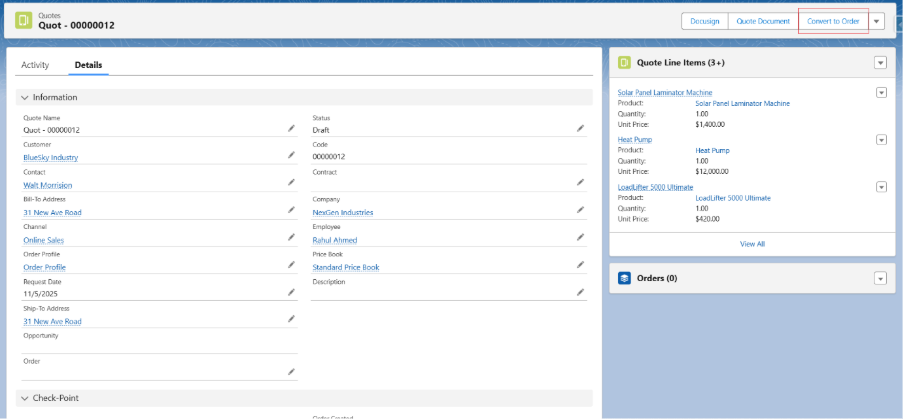Screen dimensions: 903x420
Task: Collapse the Check-Point section
Action: [x=25, y=398]
